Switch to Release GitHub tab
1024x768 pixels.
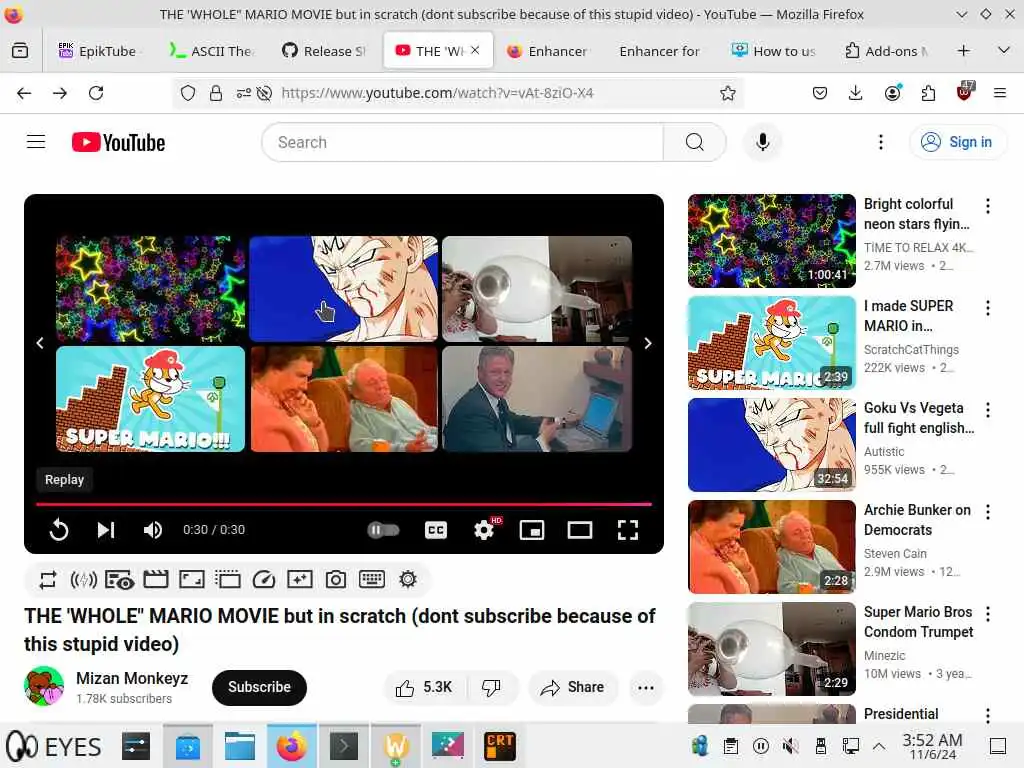325,51
